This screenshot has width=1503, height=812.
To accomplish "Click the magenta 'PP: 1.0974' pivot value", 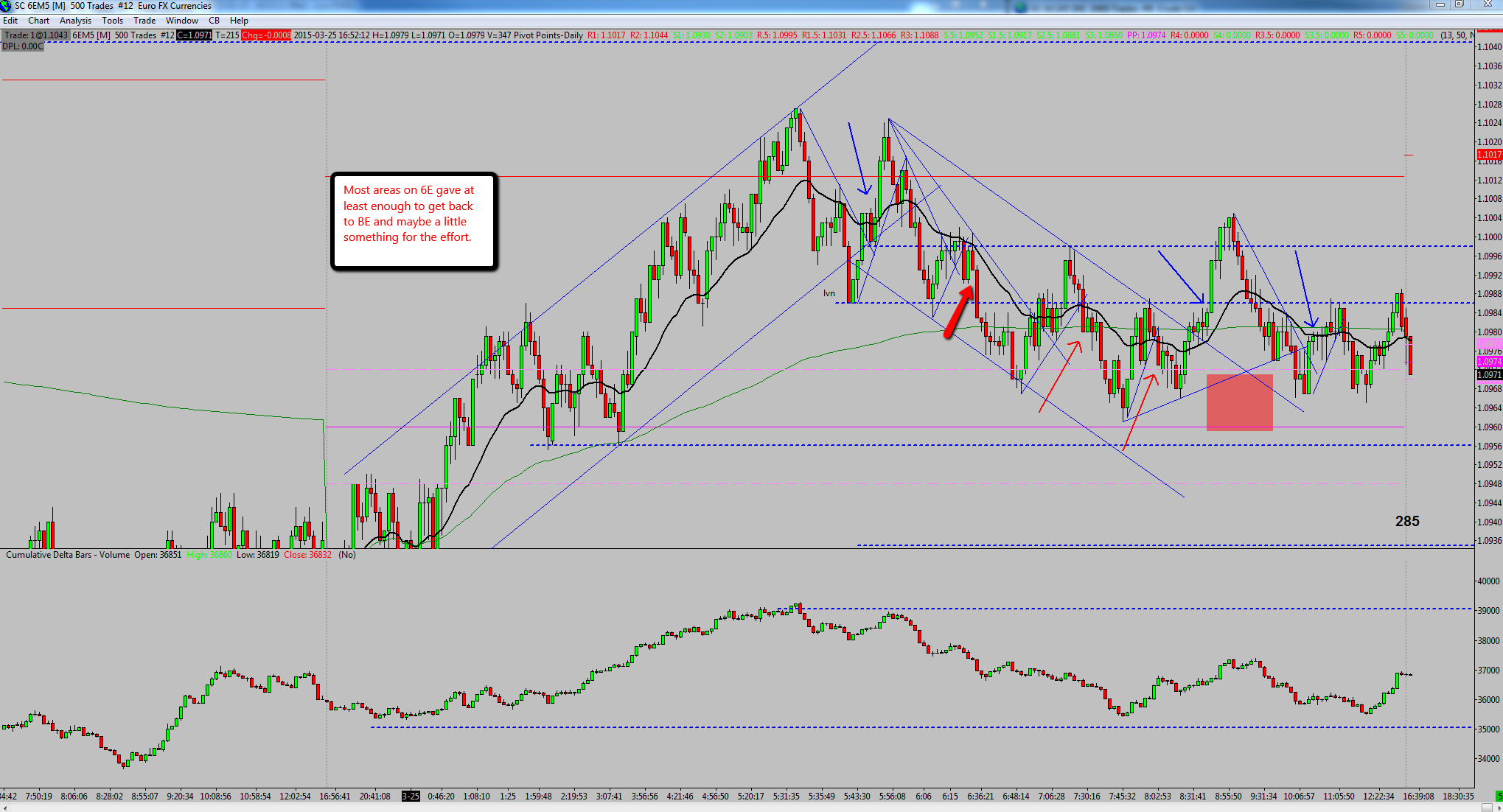I will click(1146, 35).
